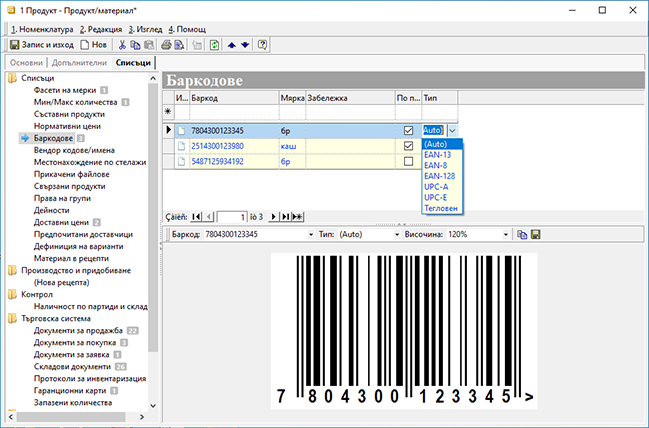Select Производство и придобиване folder
This screenshot has width=649, height=428.
click(76, 270)
